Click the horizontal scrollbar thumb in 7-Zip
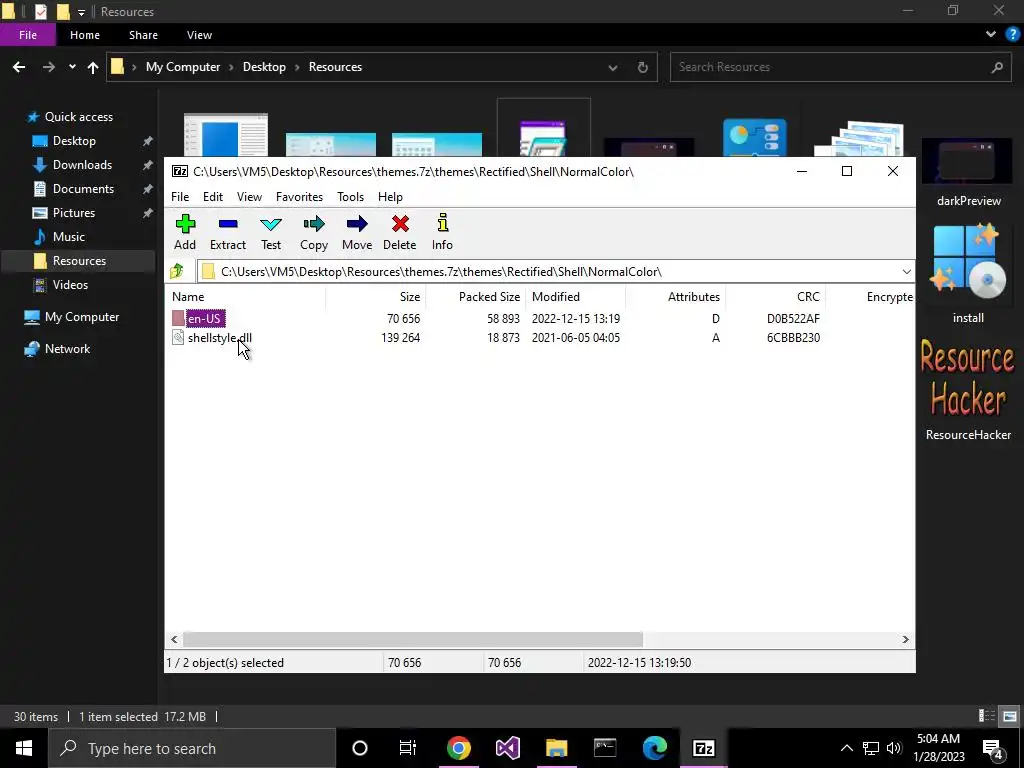 coord(413,639)
